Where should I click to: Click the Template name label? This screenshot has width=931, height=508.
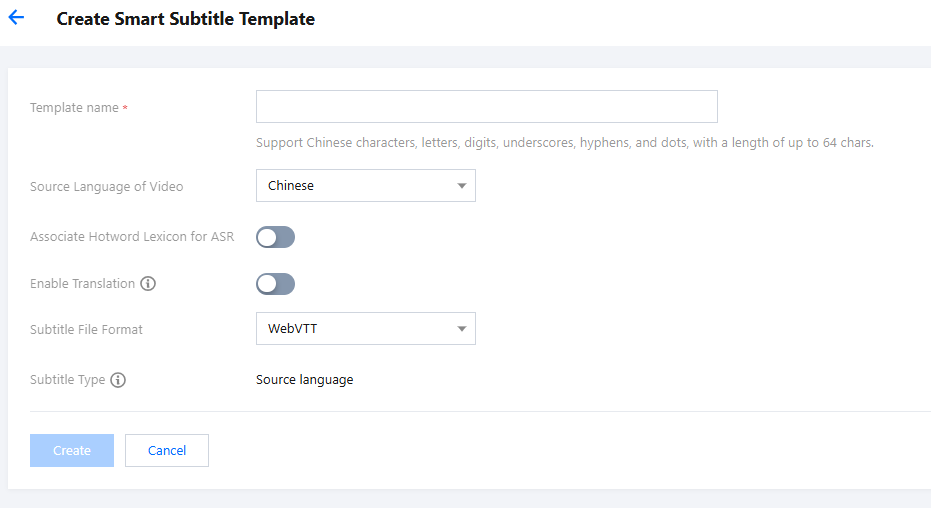(x=74, y=108)
